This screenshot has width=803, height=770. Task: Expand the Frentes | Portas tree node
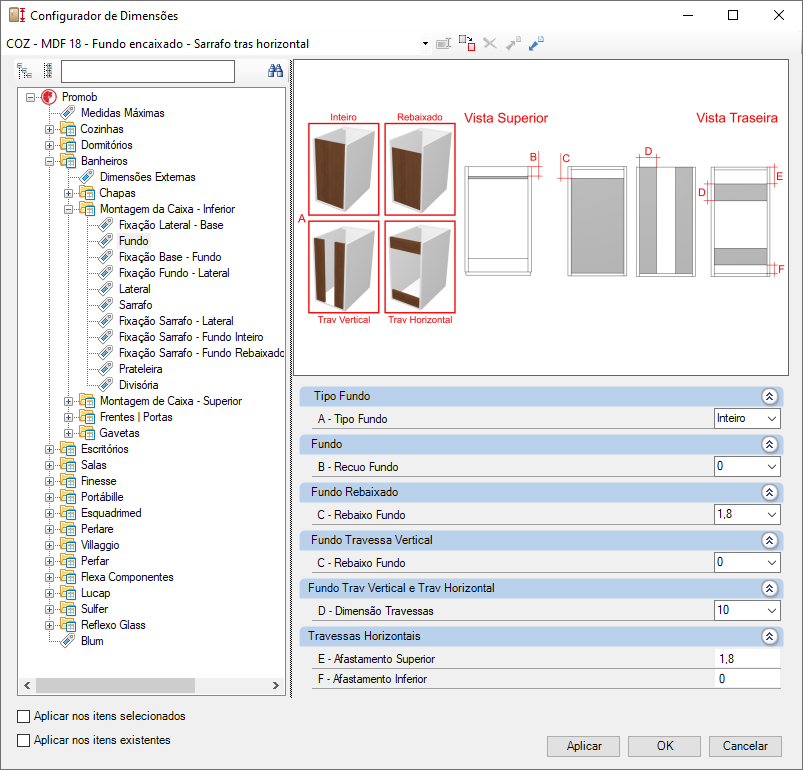(68, 417)
